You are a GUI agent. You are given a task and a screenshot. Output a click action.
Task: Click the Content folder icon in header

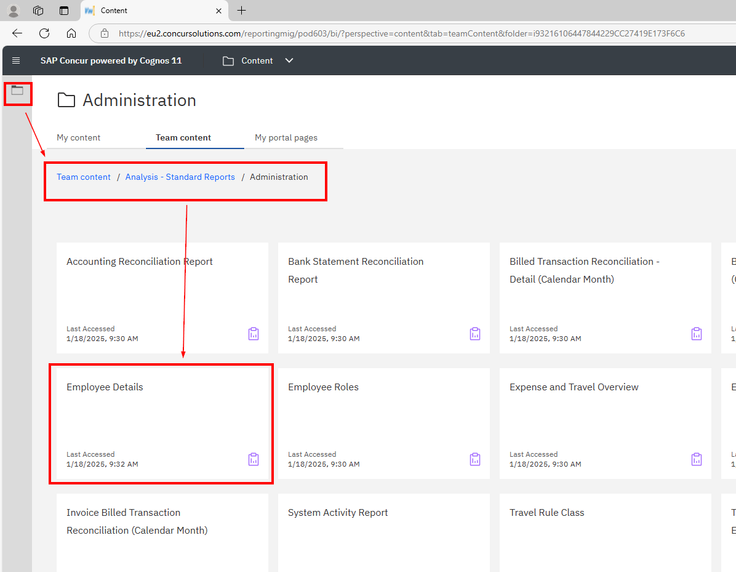click(228, 61)
